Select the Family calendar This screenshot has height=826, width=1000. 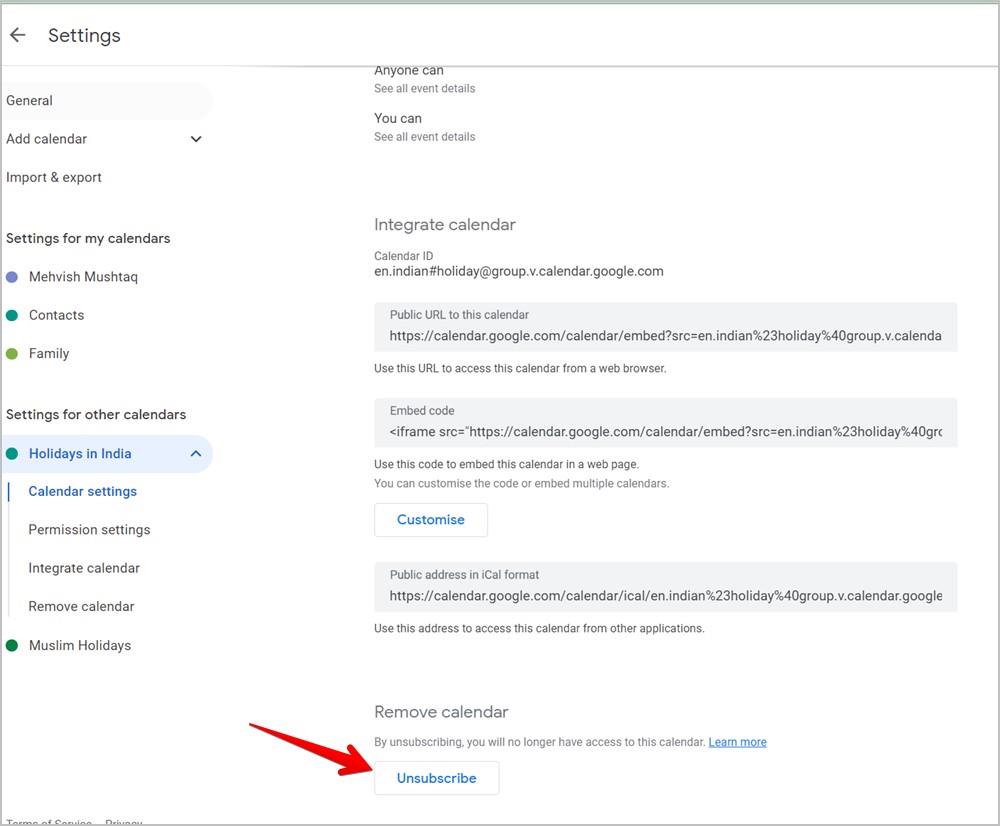(x=48, y=353)
